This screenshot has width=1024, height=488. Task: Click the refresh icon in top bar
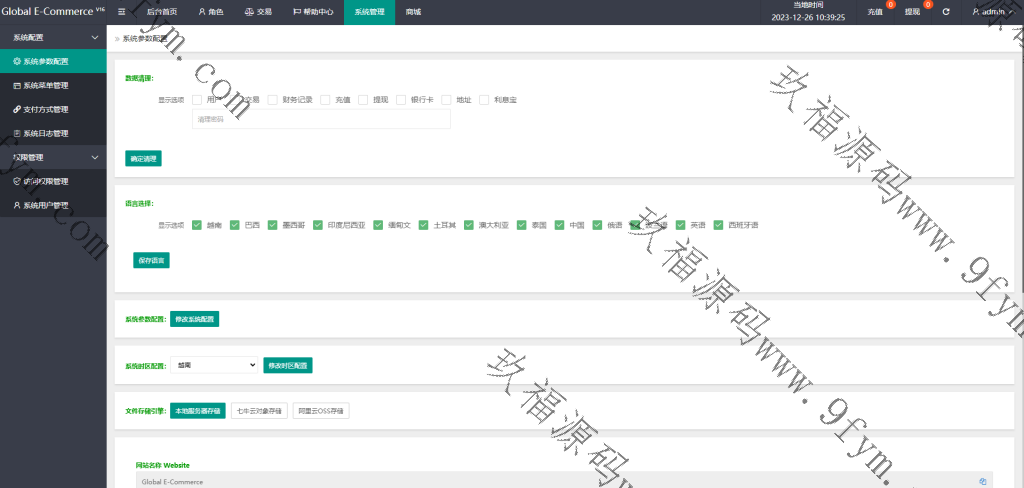[945, 12]
